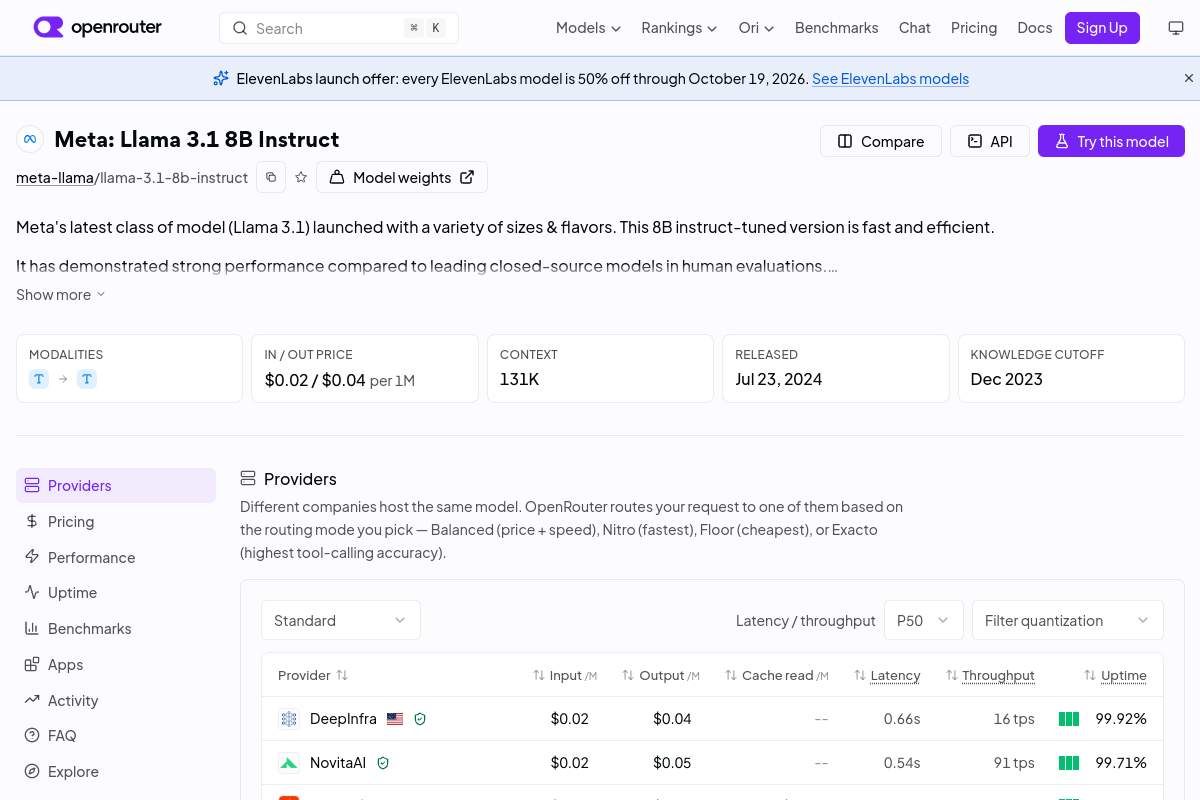Follow the See ElevenLabs models link

click(x=890, y=78)
